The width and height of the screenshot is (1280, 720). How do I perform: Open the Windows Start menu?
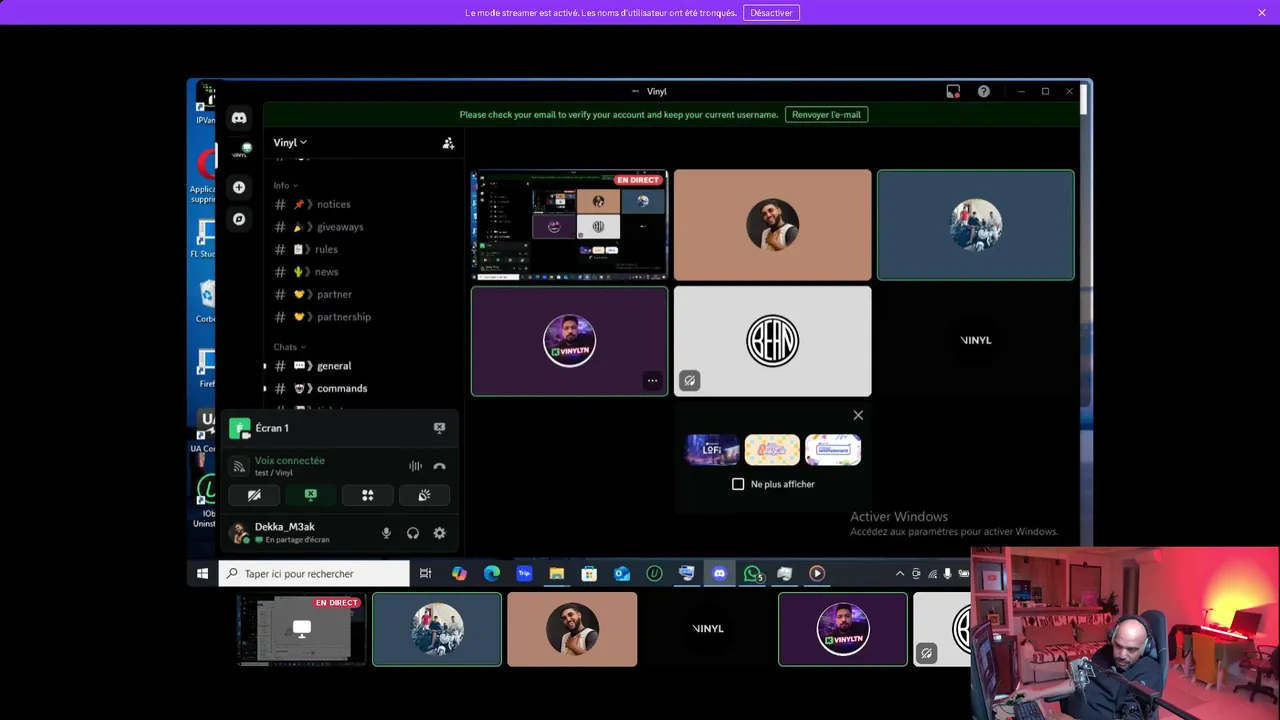203,573
